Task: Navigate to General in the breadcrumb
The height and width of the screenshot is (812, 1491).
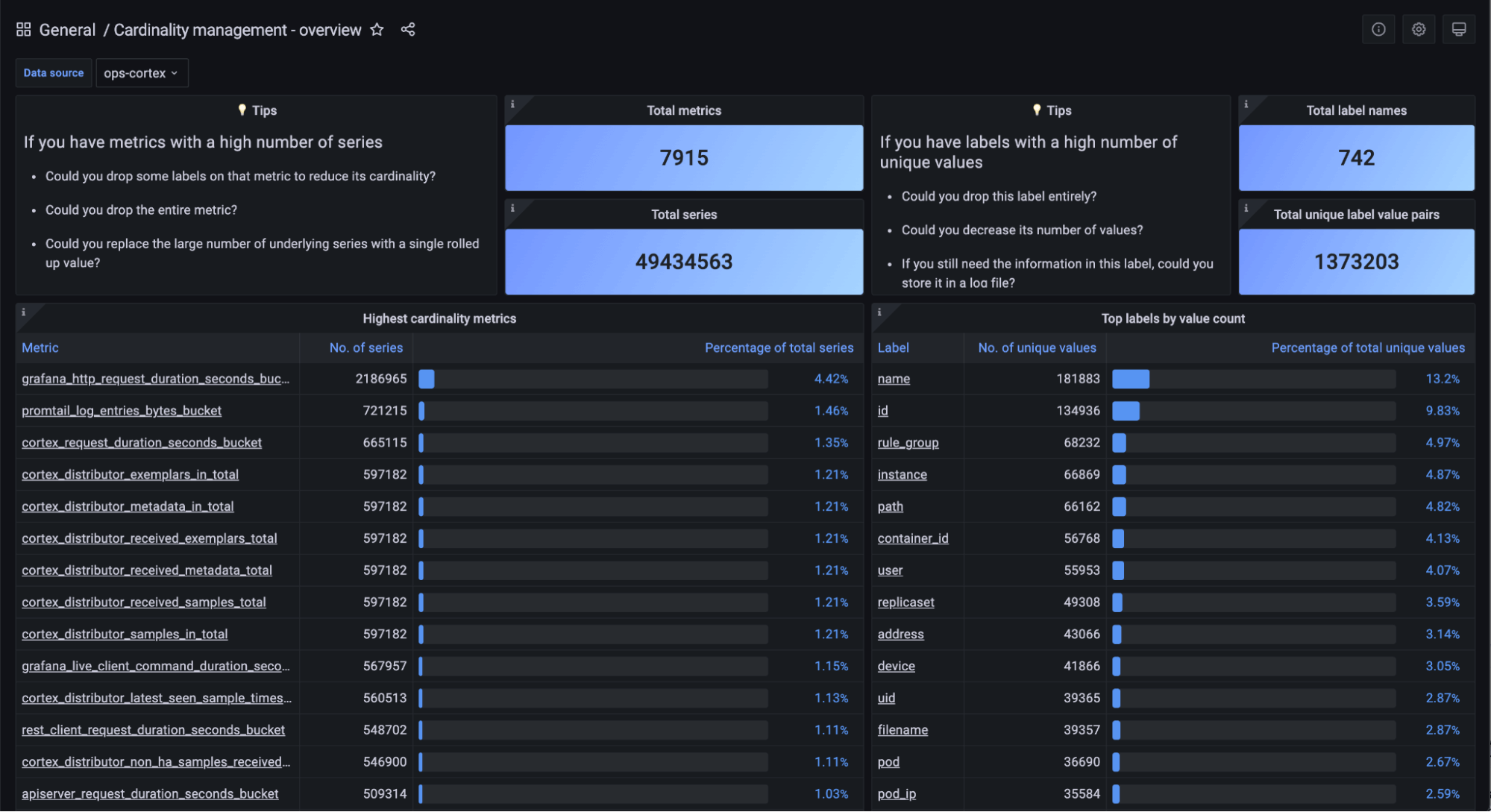Action: tap(67, 29)
